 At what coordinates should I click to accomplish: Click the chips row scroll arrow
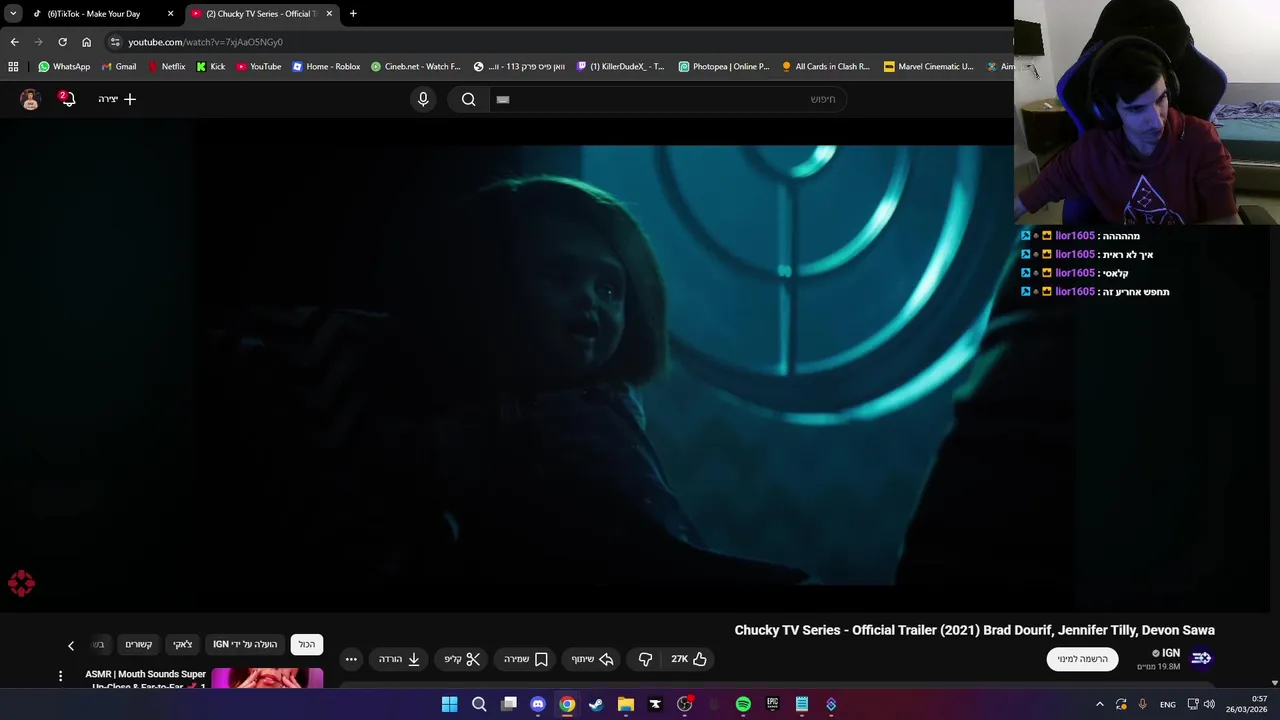point(71,646)
